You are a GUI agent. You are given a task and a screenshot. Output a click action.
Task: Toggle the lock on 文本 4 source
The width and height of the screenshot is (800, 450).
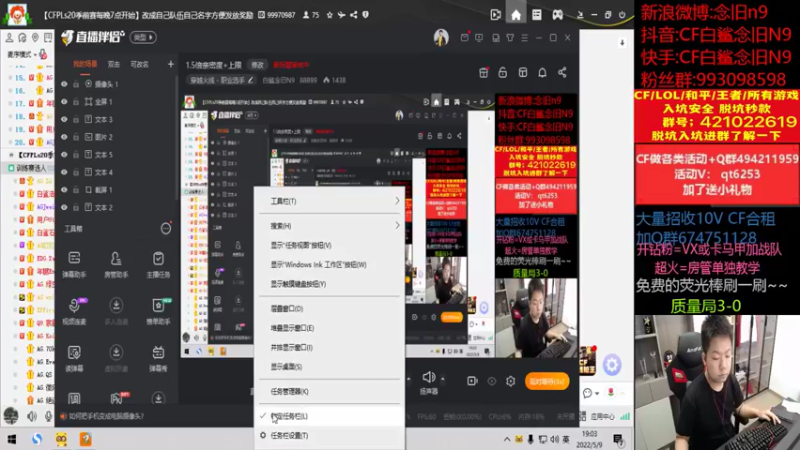[76, 172]
